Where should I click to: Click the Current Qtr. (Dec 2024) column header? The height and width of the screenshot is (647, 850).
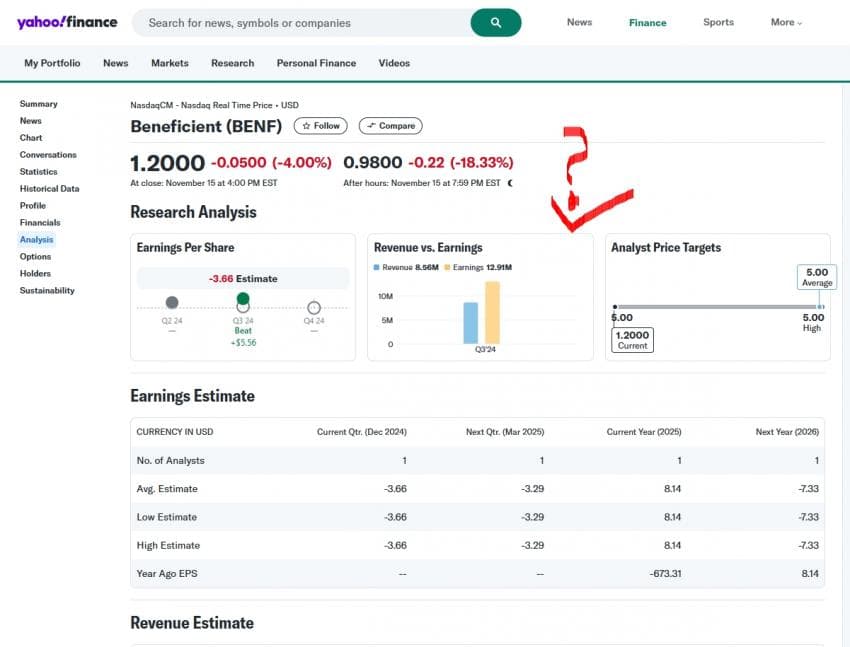click(x=362, y=432)
